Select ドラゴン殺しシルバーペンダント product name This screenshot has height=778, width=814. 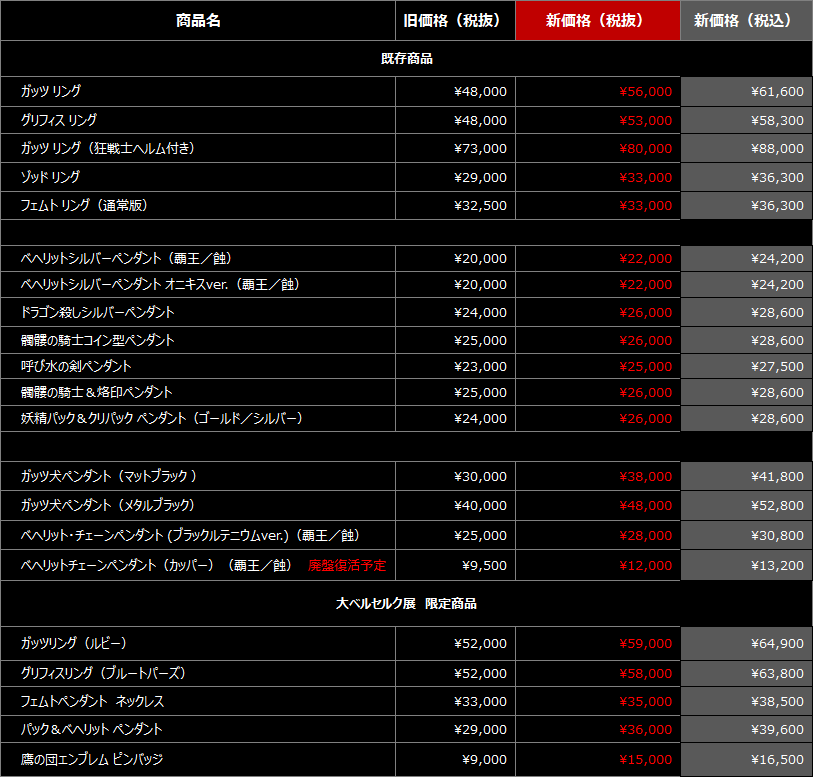97,312
